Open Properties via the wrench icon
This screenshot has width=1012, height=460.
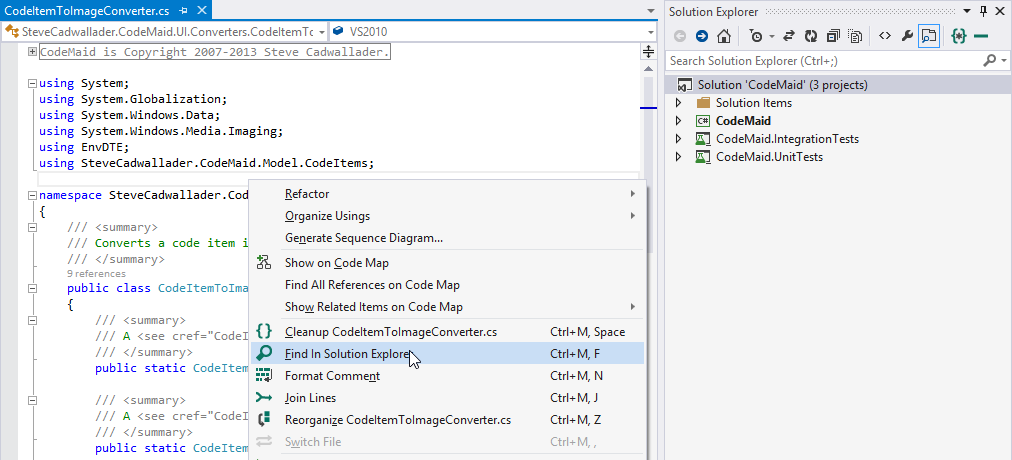907,36
